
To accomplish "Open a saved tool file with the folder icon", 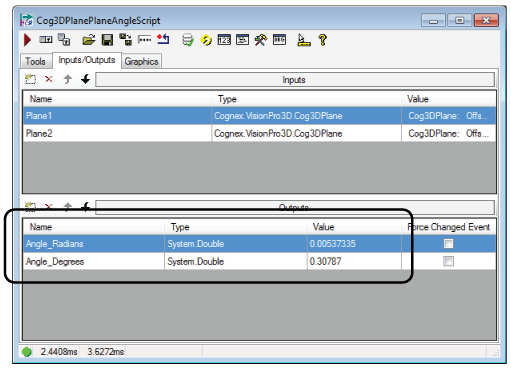I will pos(89,40).
